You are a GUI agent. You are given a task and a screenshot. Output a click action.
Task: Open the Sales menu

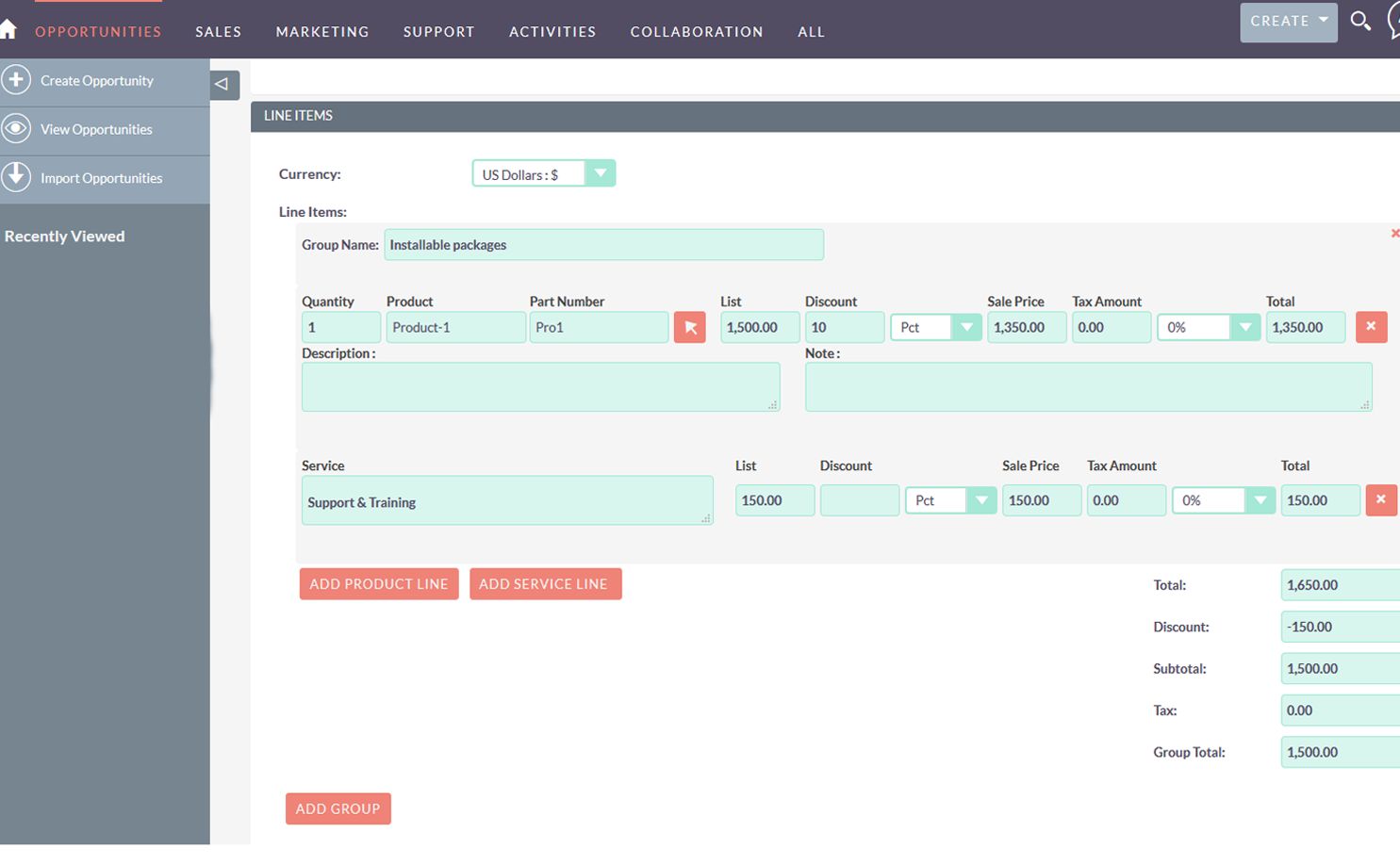(218, 32)
